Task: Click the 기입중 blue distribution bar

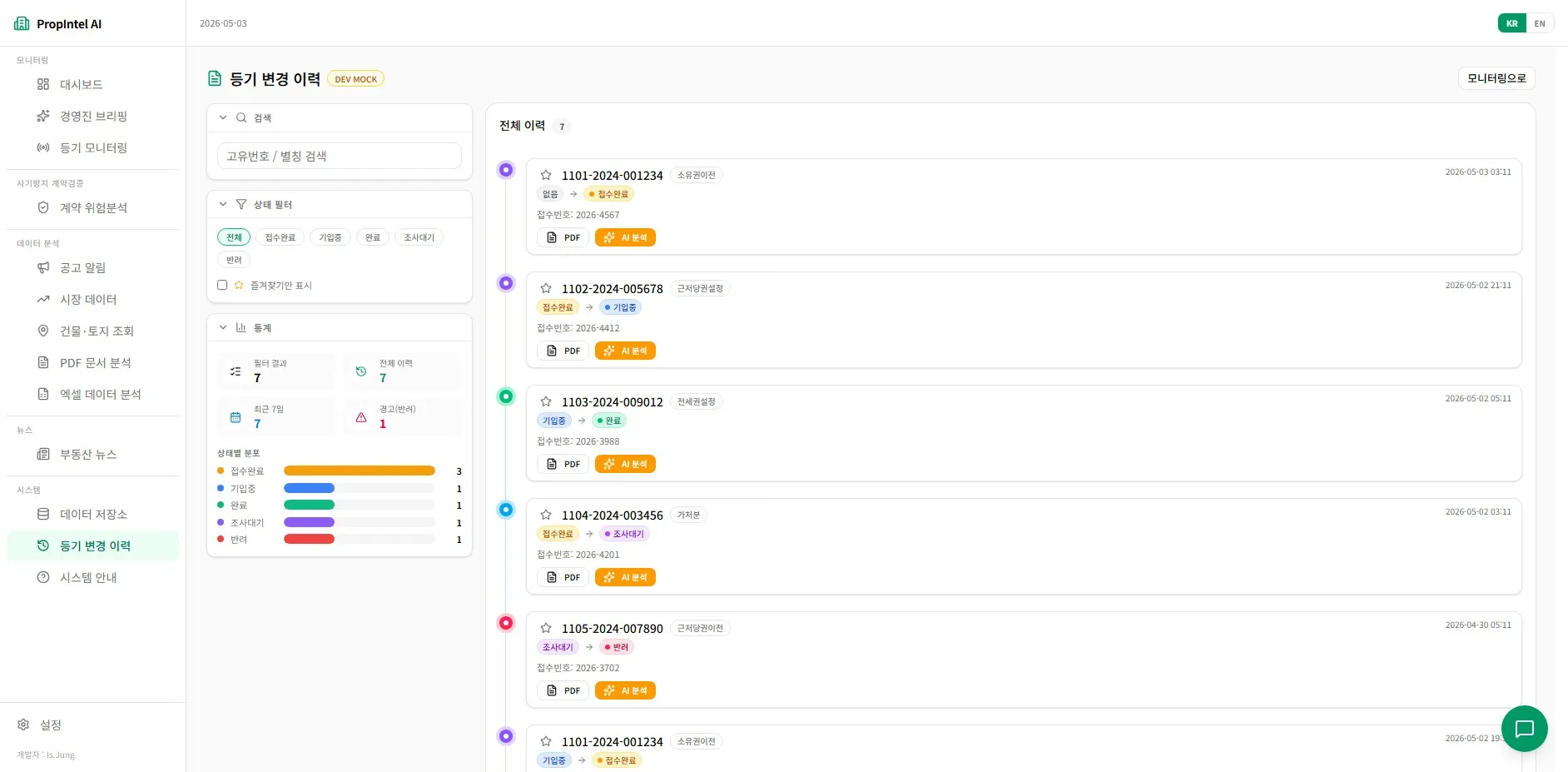Action: coord(309,488)
